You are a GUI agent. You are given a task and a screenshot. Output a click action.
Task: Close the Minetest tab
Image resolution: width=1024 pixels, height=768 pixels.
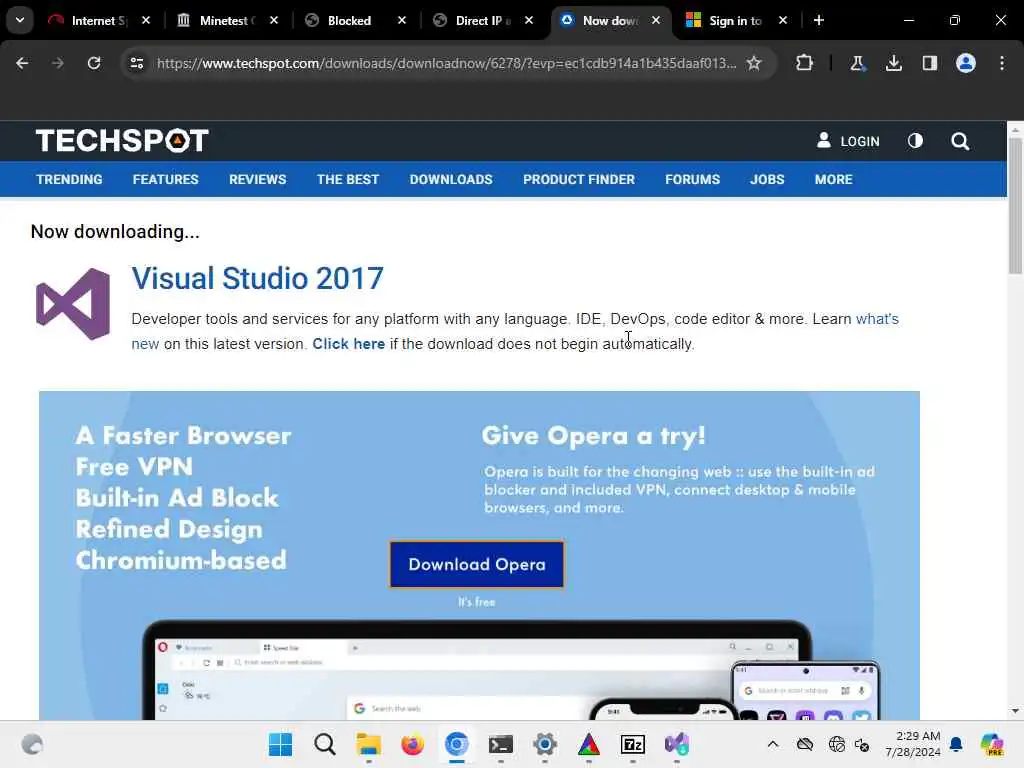[274, 20]
